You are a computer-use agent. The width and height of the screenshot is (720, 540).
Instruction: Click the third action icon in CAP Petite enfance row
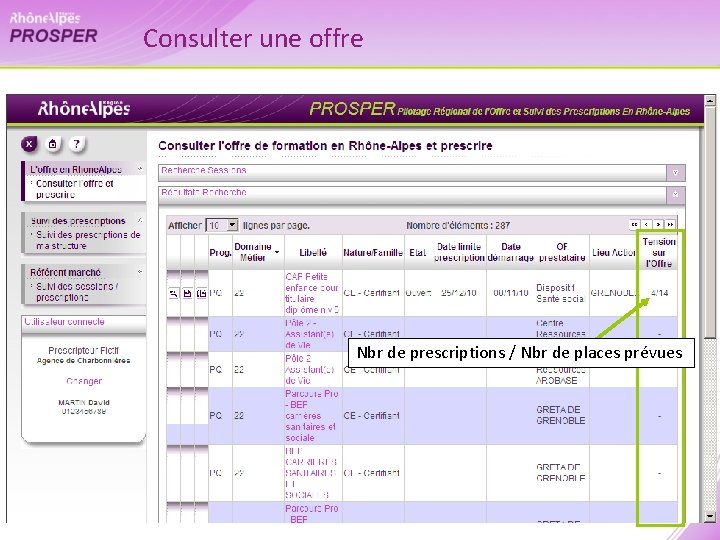point(201,293)
